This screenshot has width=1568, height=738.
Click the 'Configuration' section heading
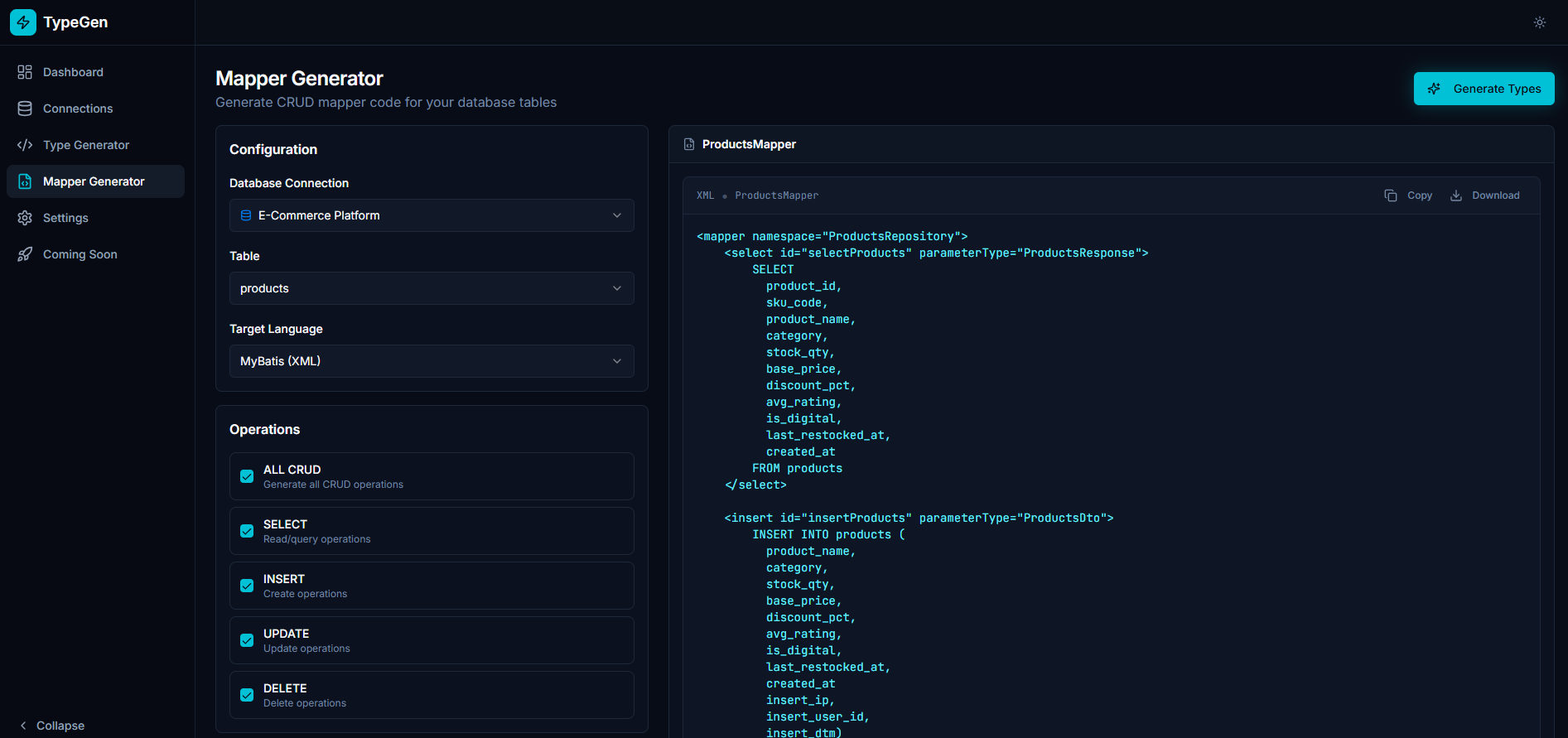click(x=273, y=149)
